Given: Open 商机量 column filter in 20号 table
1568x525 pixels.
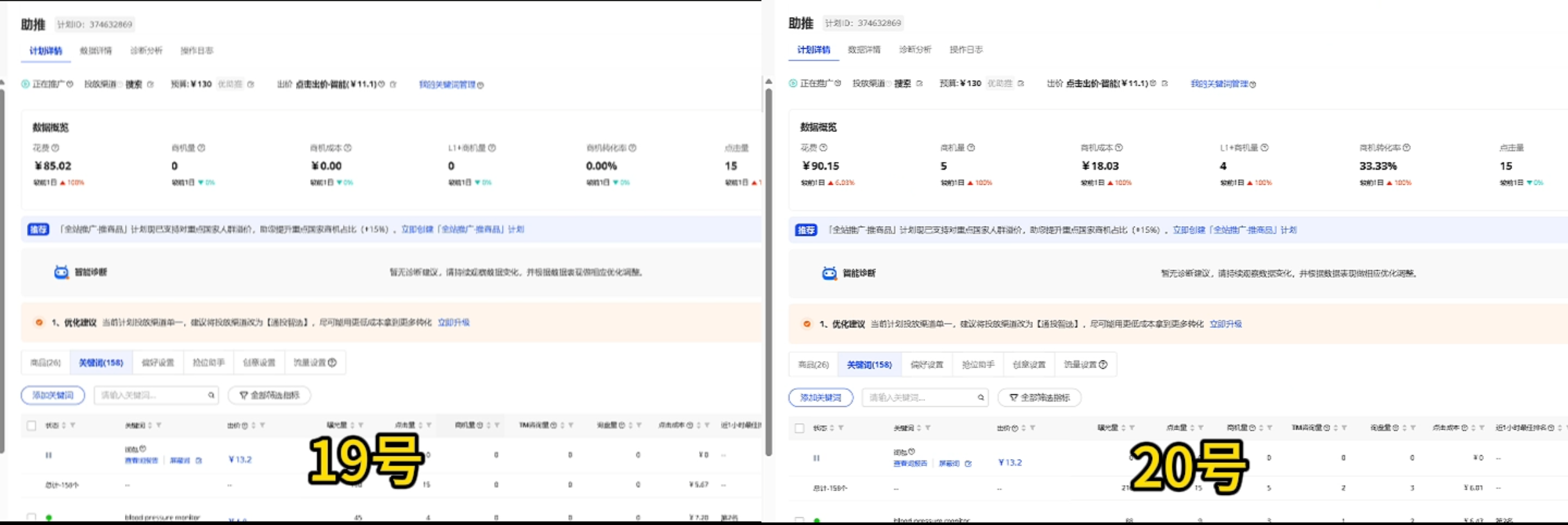Looking at the screenshot, I should click(1269, 428).
